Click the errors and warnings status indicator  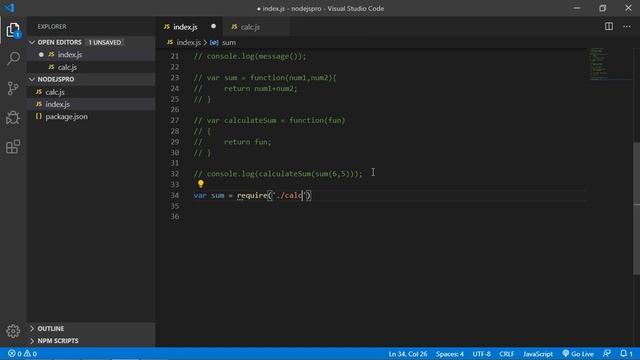[22, 353]
